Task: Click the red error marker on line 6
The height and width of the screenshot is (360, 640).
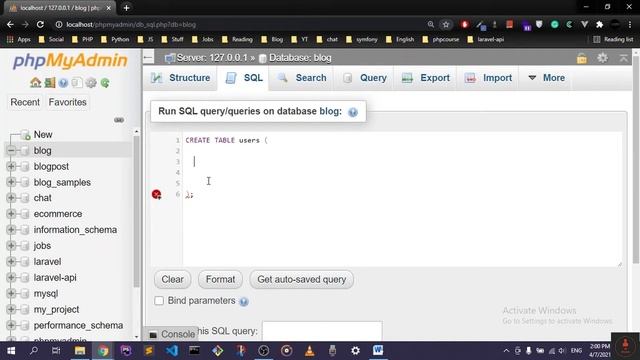Action: tap(156, 194)
